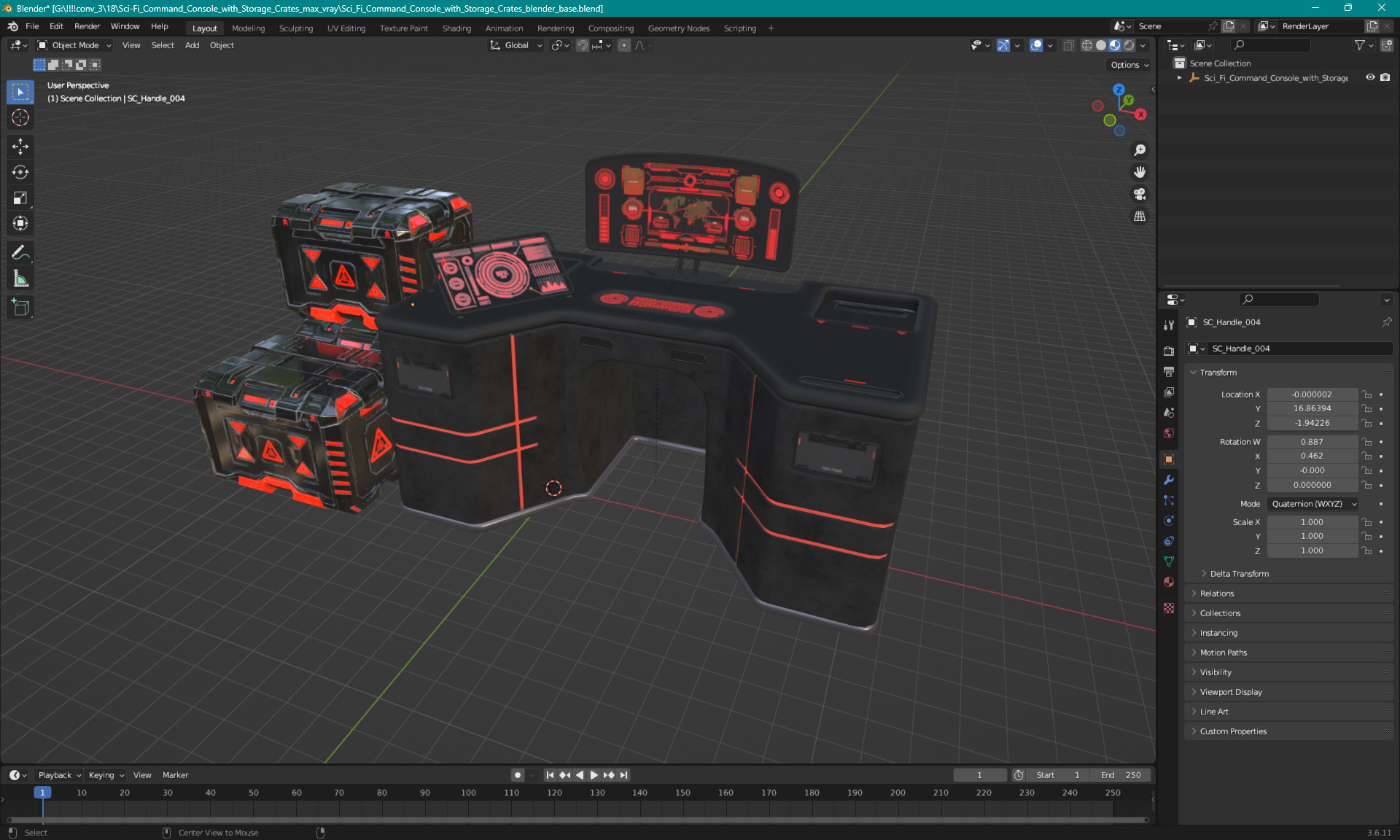The image size is (1400, 840).
Task: Activate the 3D Cursor tool
Action: [20, 117]
